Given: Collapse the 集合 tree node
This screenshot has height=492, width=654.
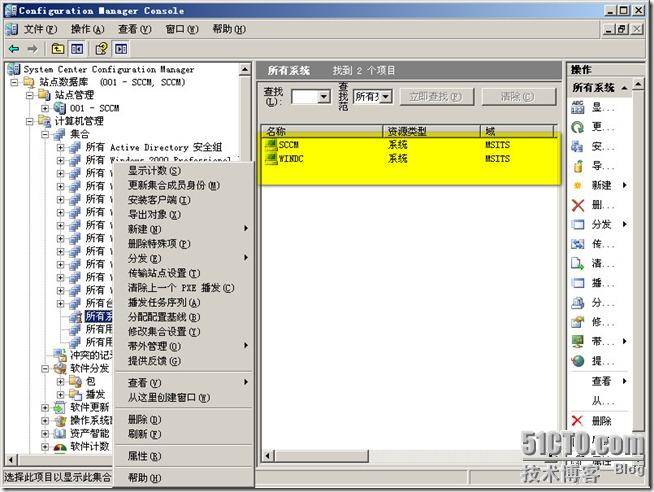Looking at the screenshot, I should tap(45, 134).
